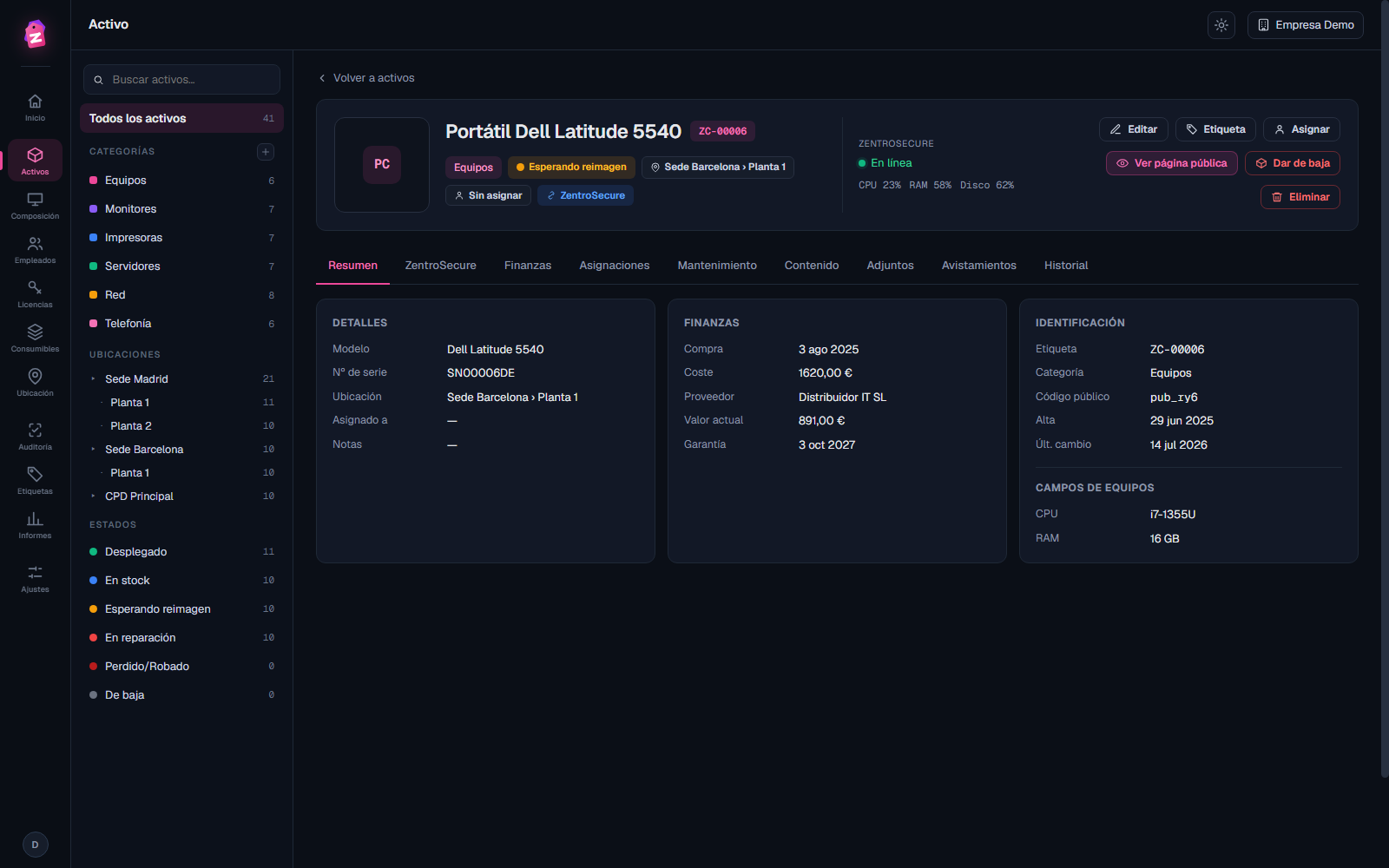Viewport: 1389px width, 868px height.
Task: Click the PC asset thumbnail
Action: pos(382,165)
